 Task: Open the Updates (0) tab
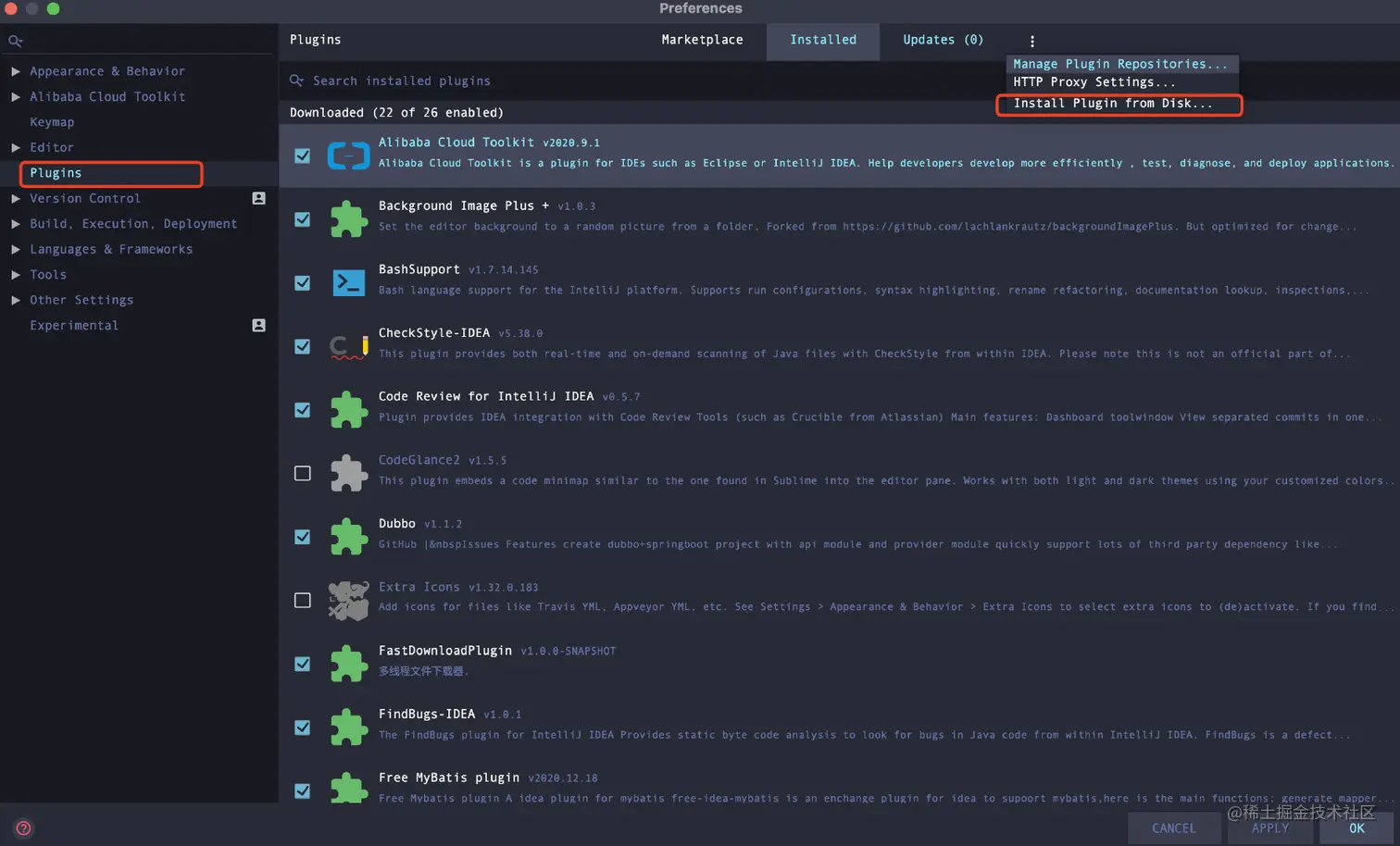[x=943, y=40]
